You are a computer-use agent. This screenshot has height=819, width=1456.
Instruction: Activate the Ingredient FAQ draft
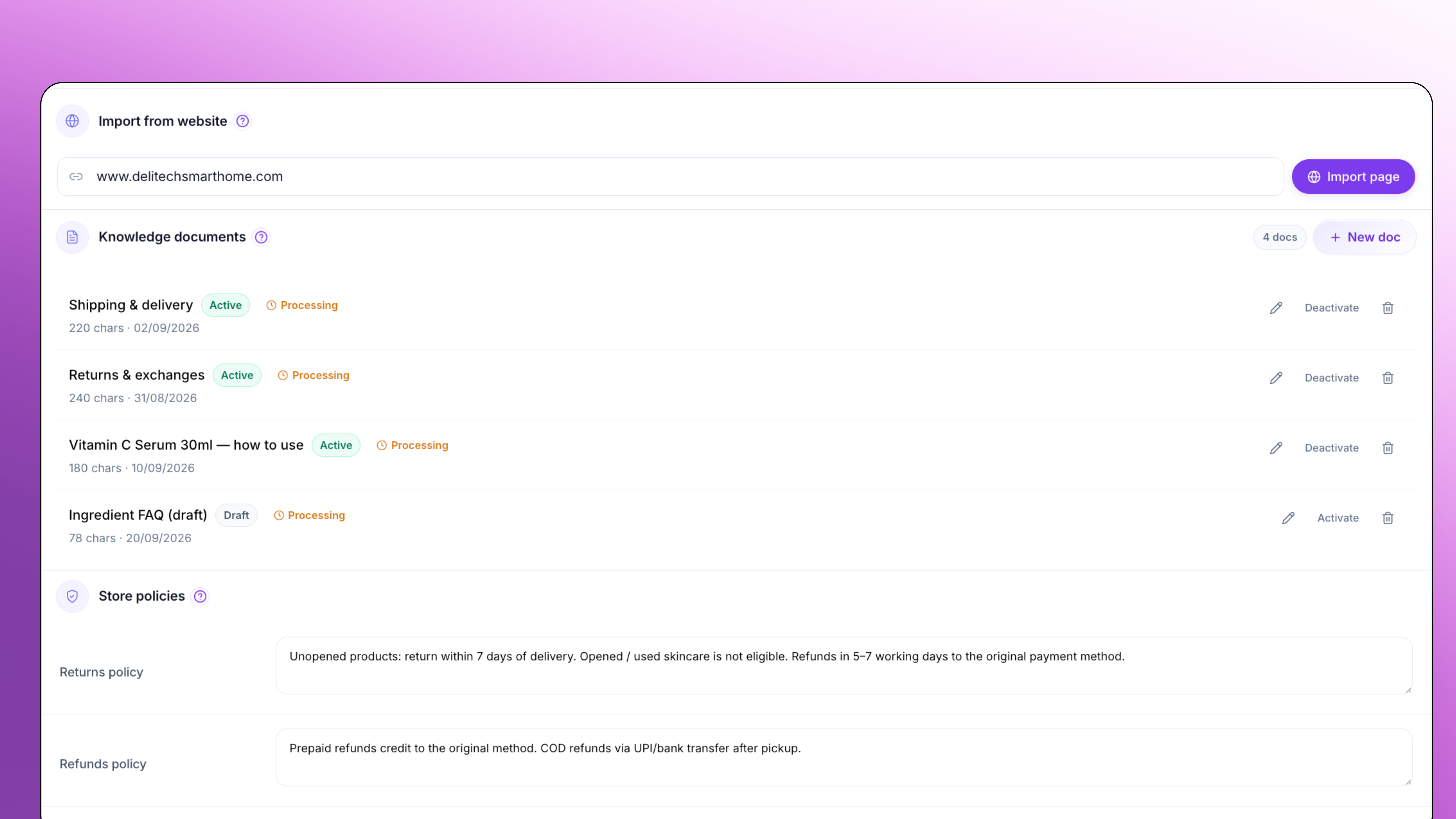(1338, 518)
